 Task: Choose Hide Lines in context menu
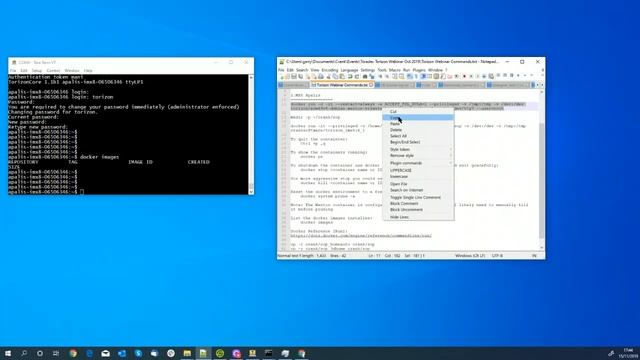point(418,217)
